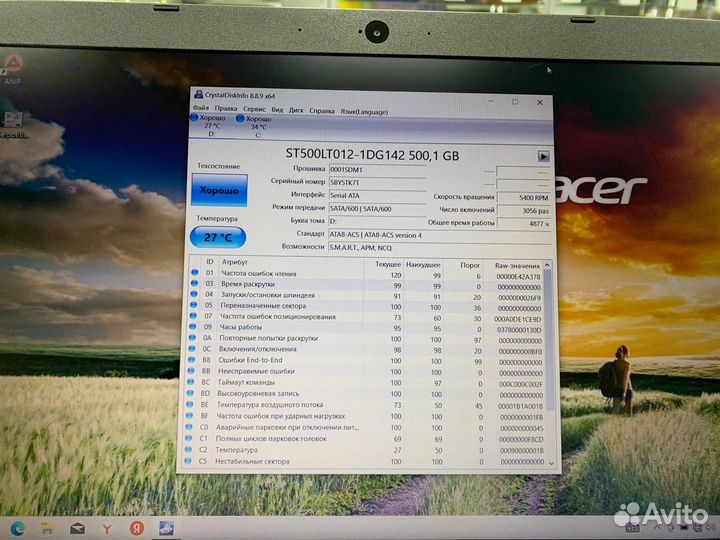
Task: Click the SATA/600 transfer mode field
Action: point(377,209)
